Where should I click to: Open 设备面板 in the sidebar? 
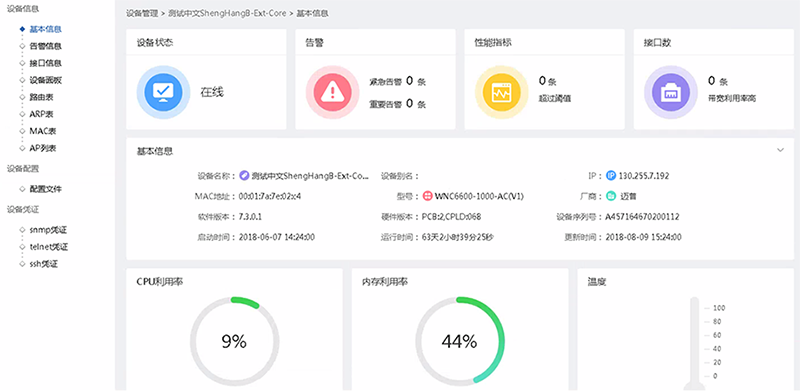(46, 80)
